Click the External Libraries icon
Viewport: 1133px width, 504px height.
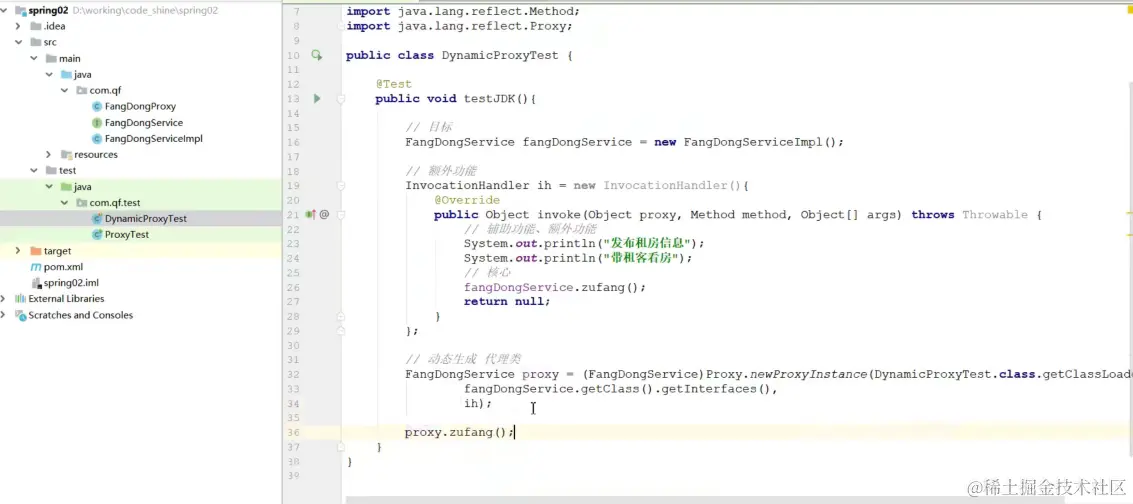tap(20, 299)
